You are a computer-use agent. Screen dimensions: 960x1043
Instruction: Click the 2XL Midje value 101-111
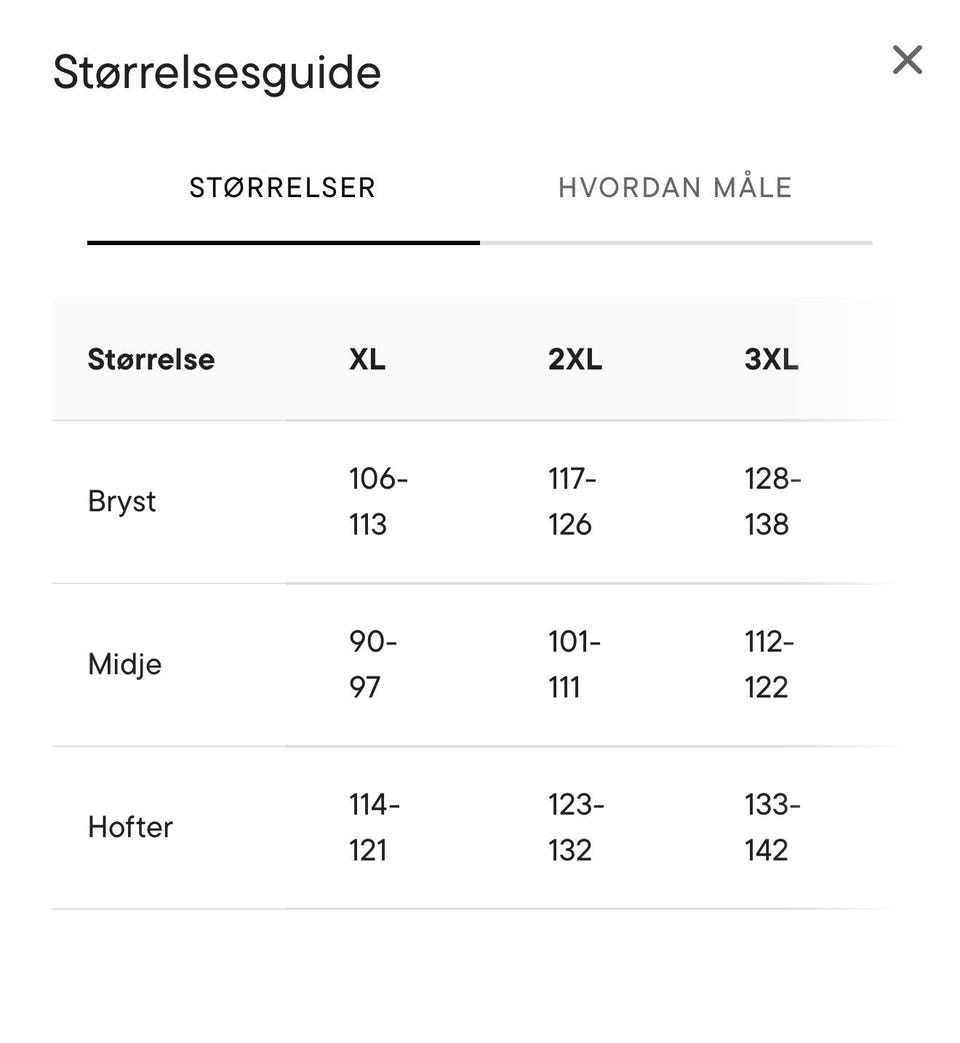[x=574, y=665]
